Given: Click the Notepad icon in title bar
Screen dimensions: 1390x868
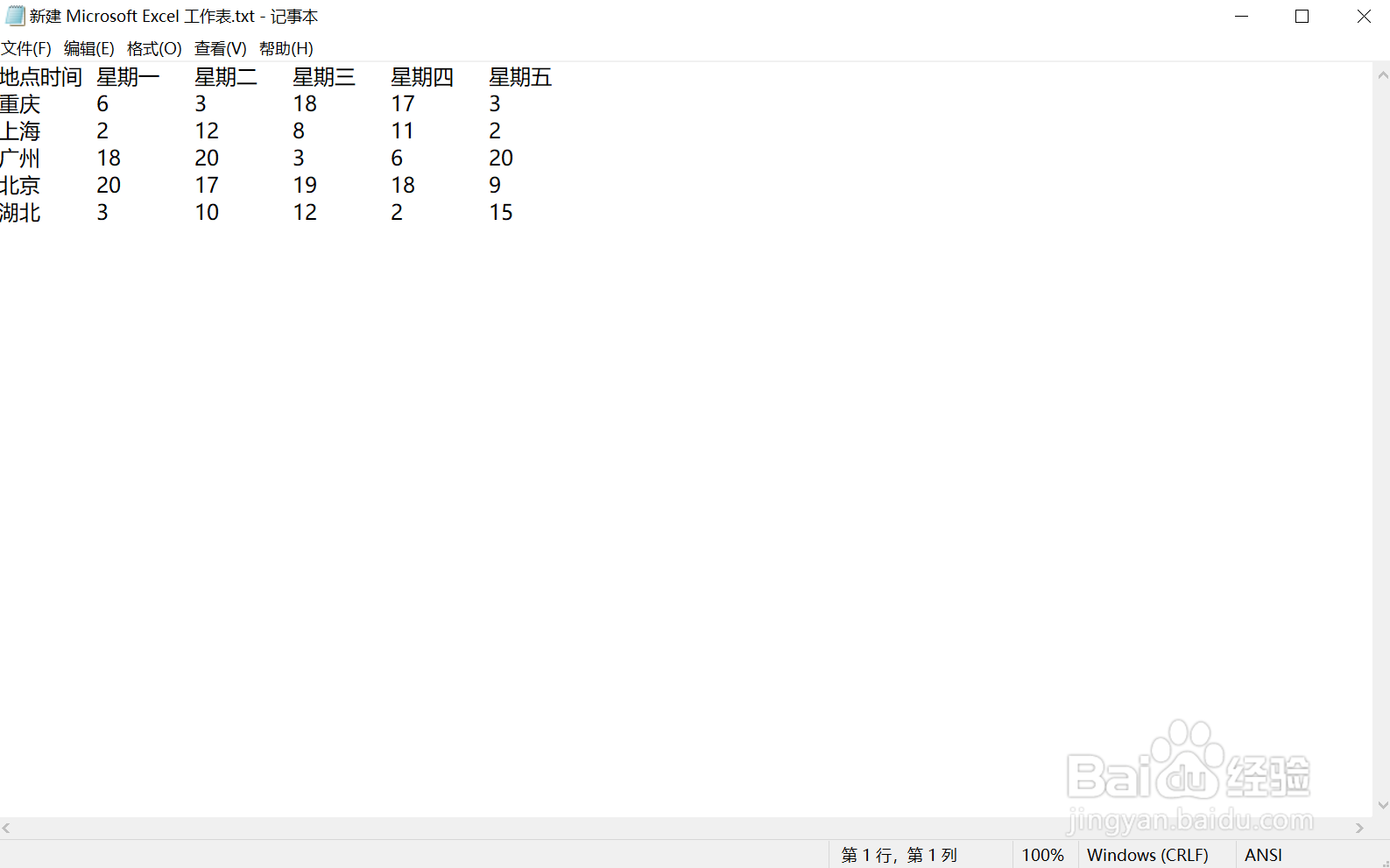Looking at the screenshot, I should (15, 16).
